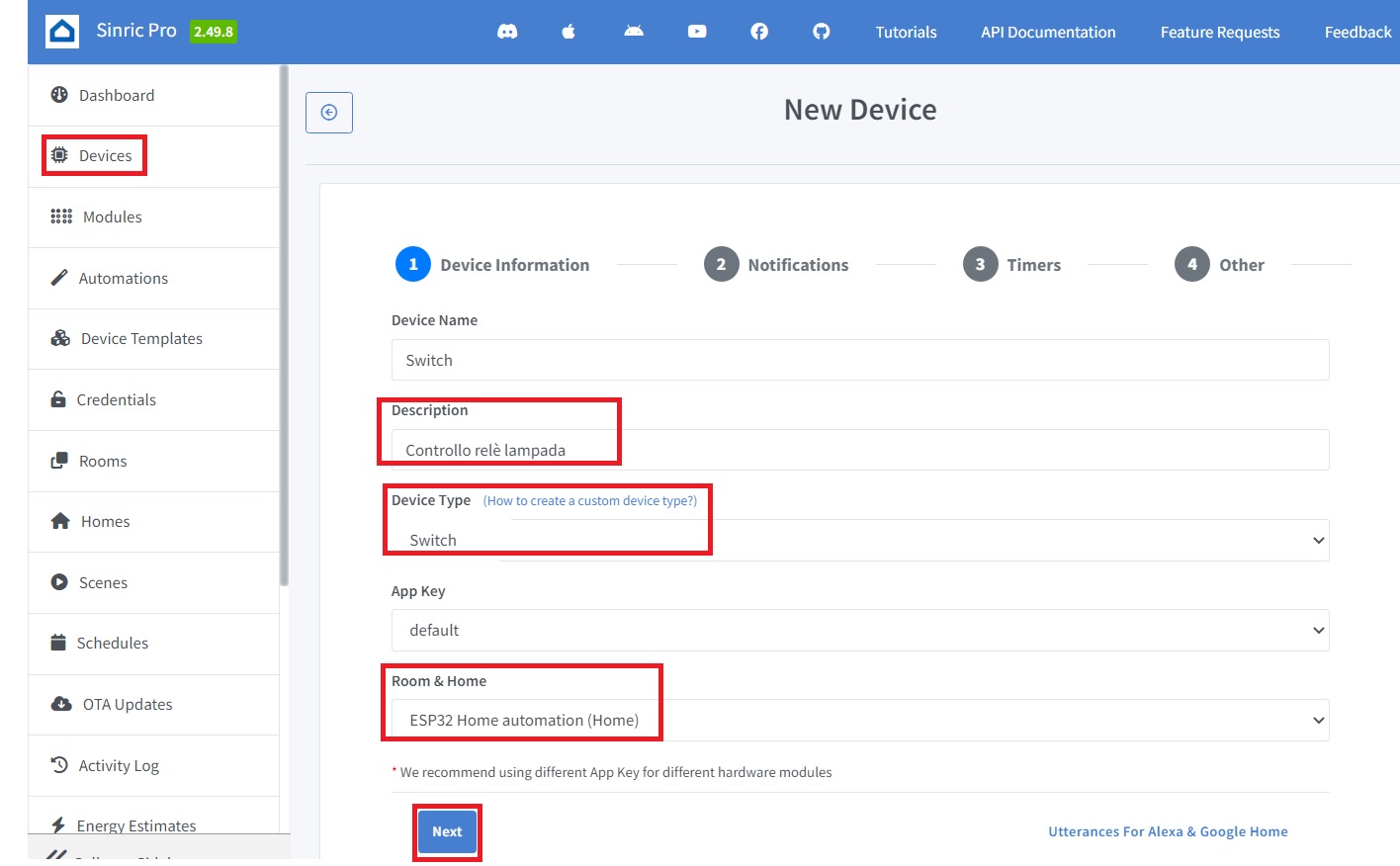Expand the Device Type dropdown
Image resolution: width=1400 pixels, height=866 pixels.
[x=859, y=541]
